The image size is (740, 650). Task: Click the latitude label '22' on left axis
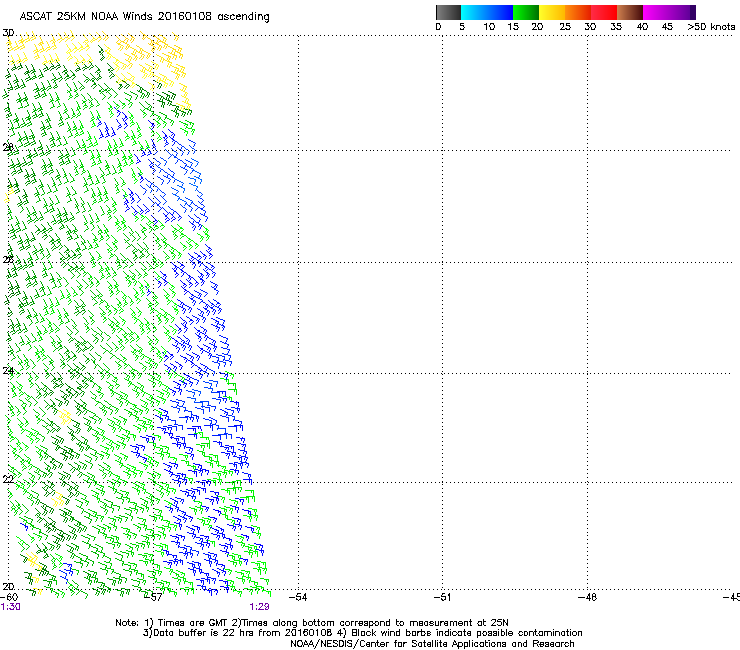pyautogui.click(x=8, y=479)
